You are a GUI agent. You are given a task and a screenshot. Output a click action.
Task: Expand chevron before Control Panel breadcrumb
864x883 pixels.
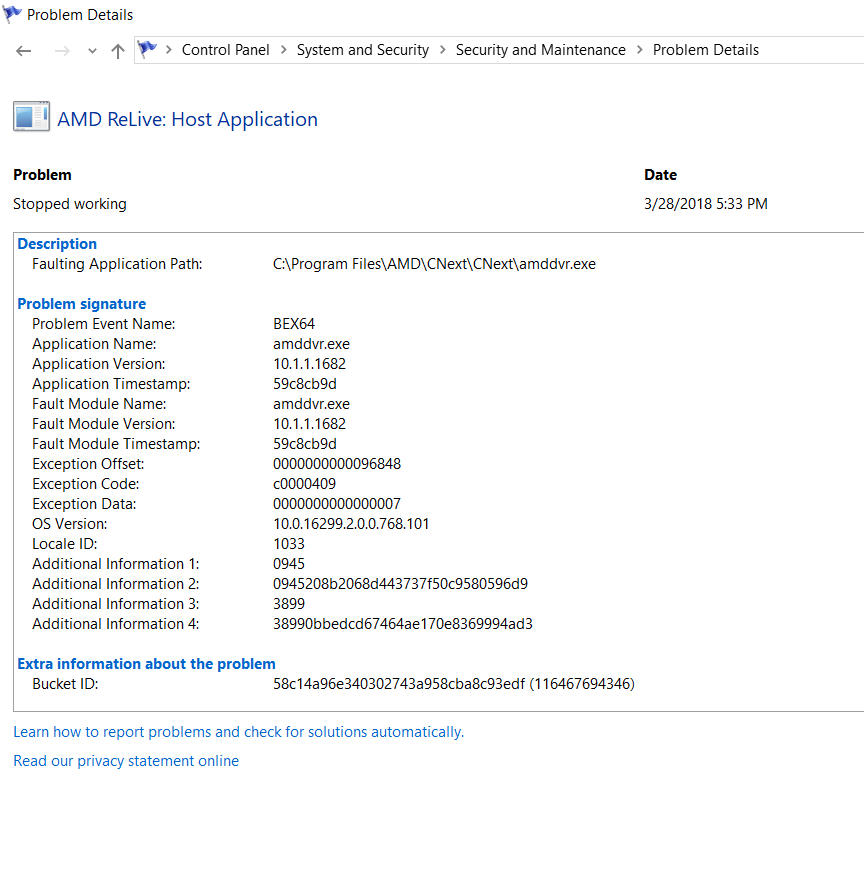[x=168, y=50]
